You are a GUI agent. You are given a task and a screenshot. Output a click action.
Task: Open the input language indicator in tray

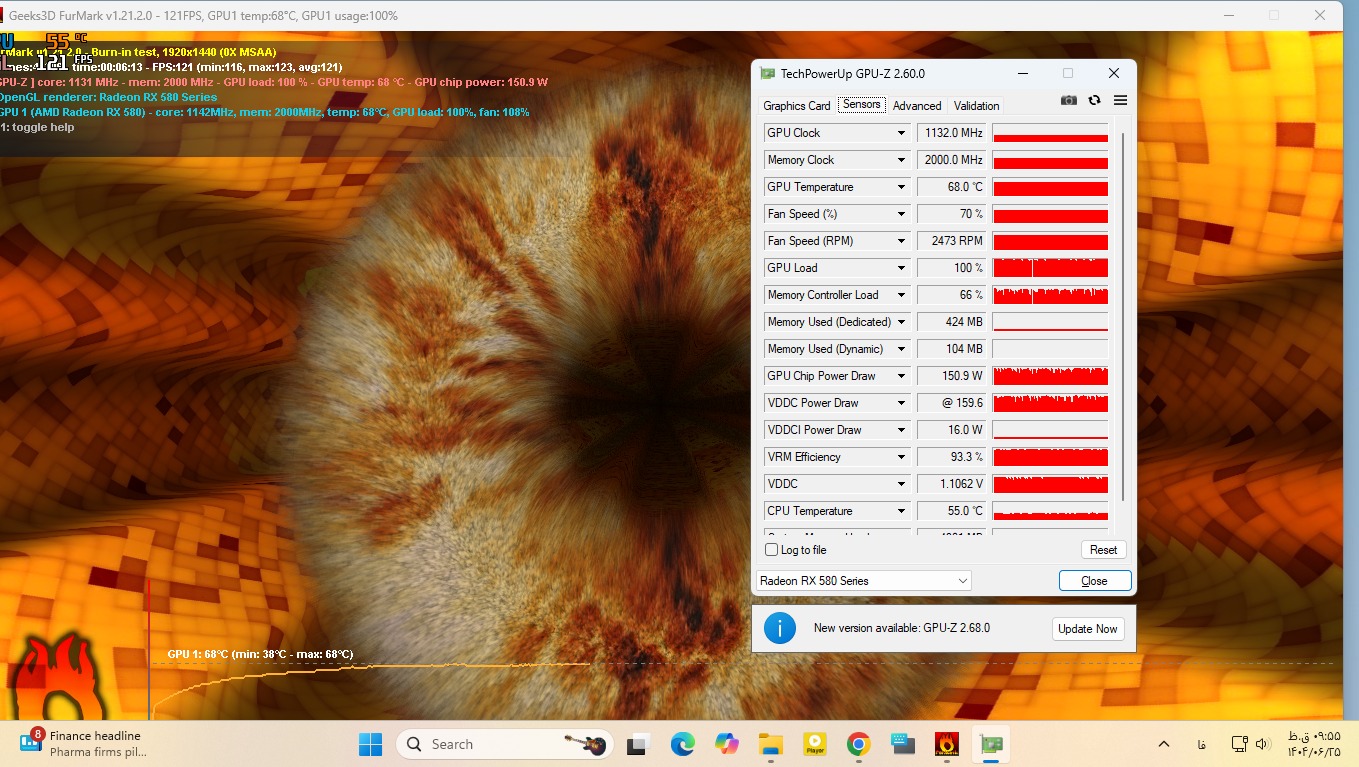[x=1201, y=745]
